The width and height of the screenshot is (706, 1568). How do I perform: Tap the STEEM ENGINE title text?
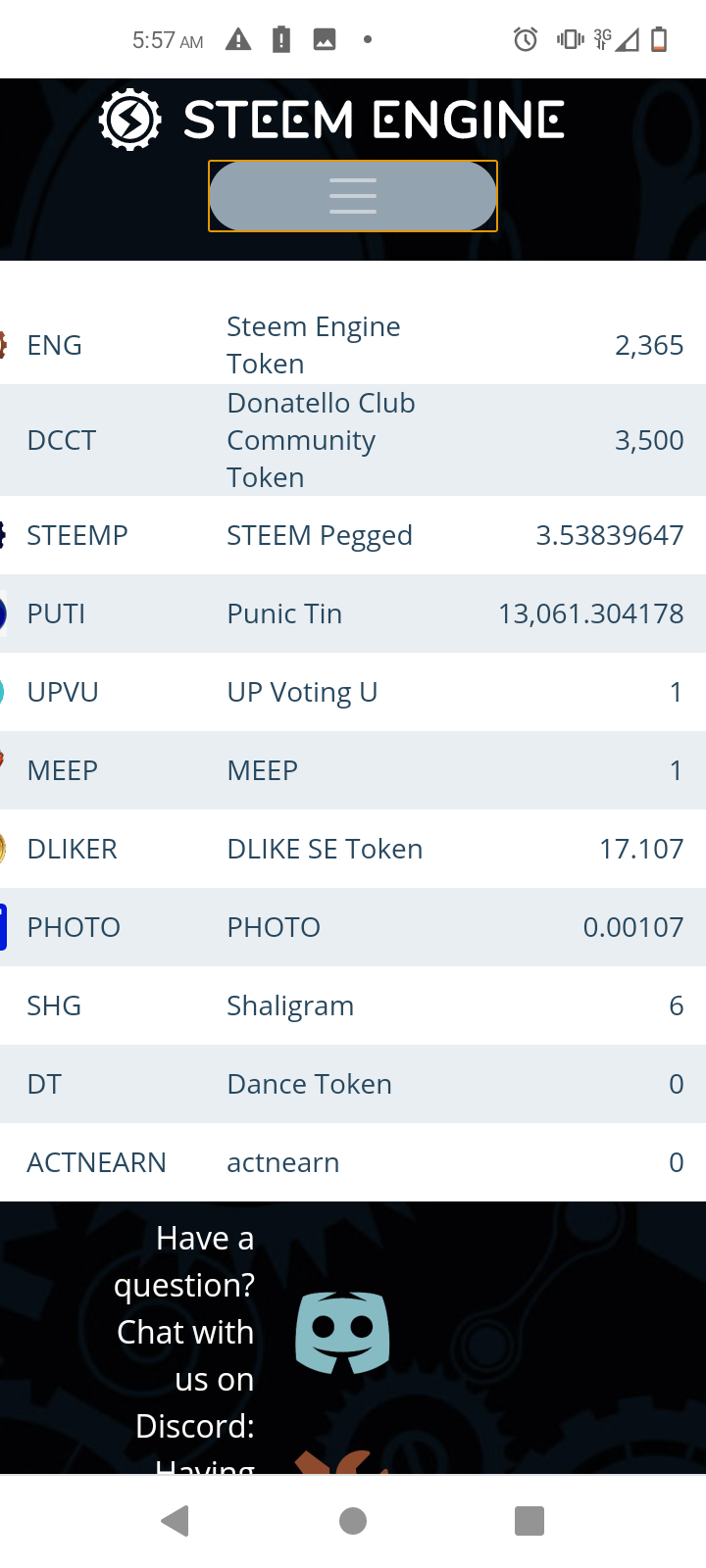point(374,120)
